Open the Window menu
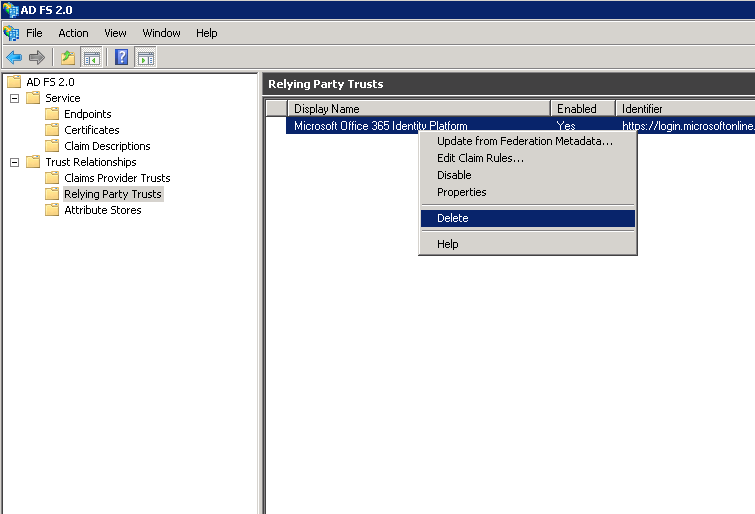 point(161,33)
